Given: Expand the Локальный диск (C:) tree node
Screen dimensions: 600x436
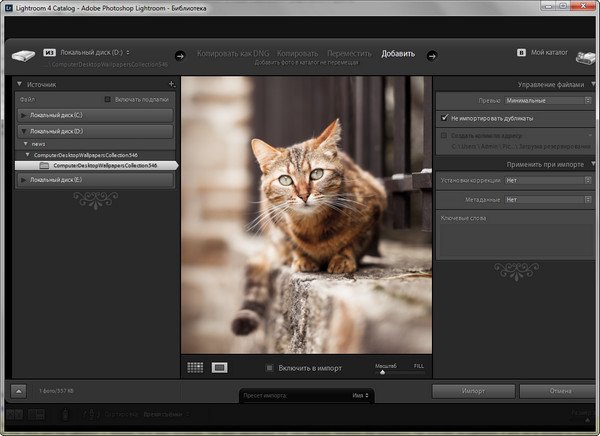Looking at the screenshot, I should (25, 116).
